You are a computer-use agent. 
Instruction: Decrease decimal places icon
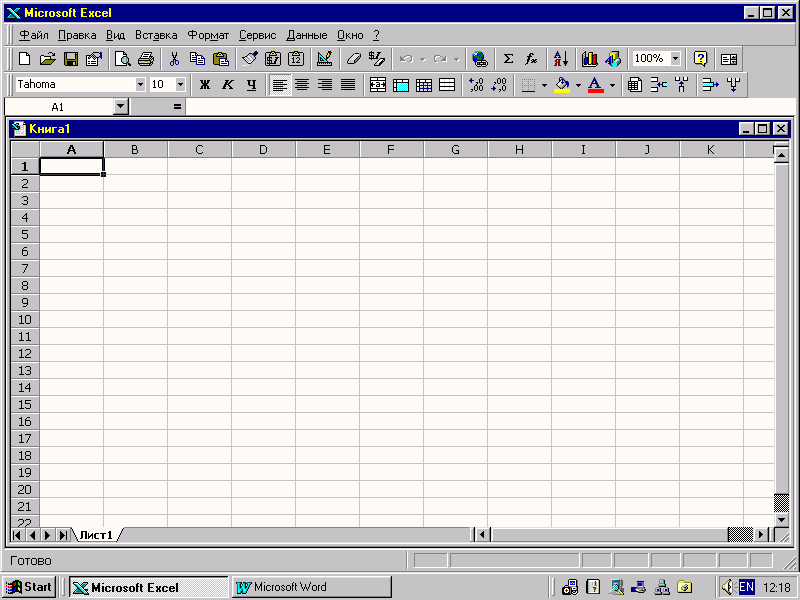[x=499, y=84]
